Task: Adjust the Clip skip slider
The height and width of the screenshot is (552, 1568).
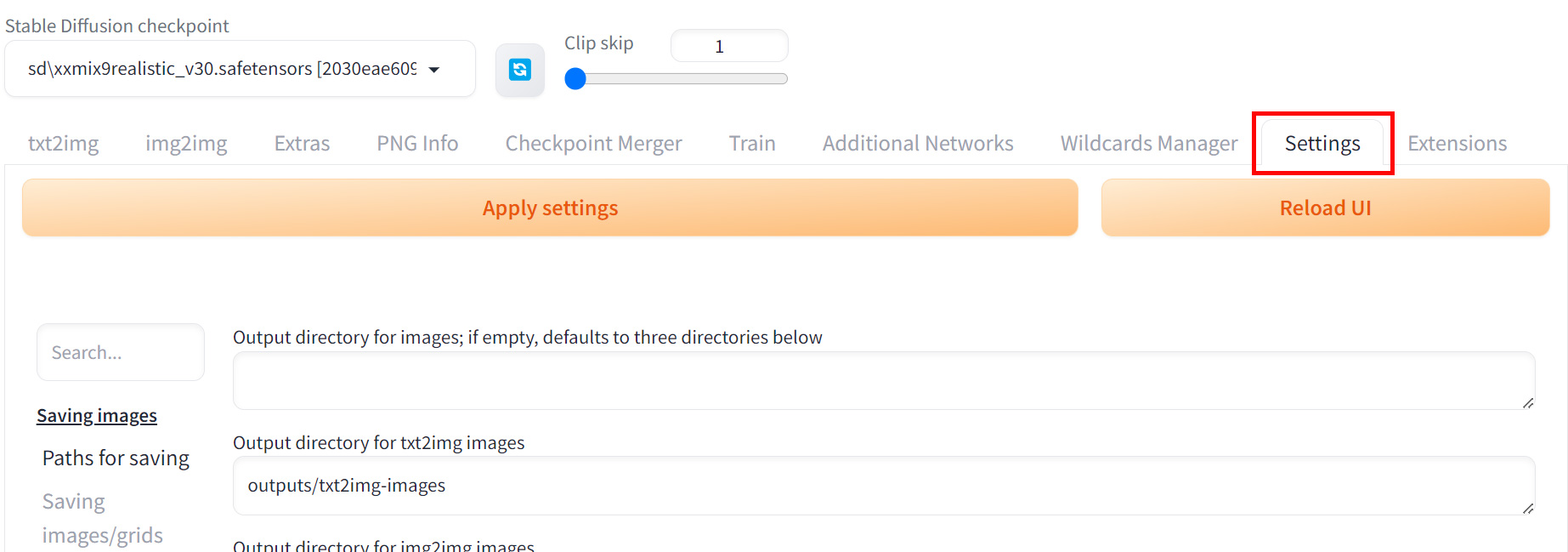Action: 576,79
